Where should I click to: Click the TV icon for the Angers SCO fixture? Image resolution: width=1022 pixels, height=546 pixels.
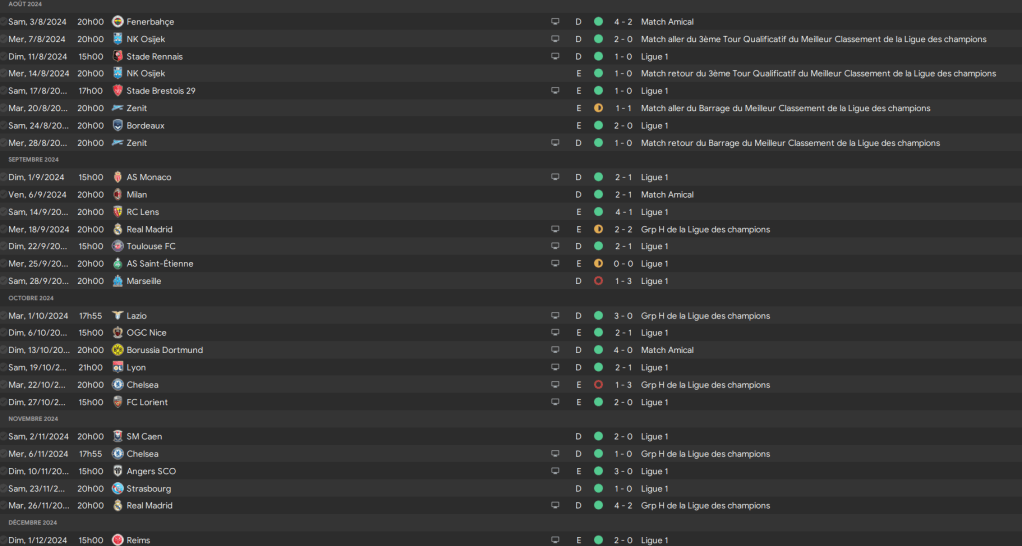(x=555, y=472)
